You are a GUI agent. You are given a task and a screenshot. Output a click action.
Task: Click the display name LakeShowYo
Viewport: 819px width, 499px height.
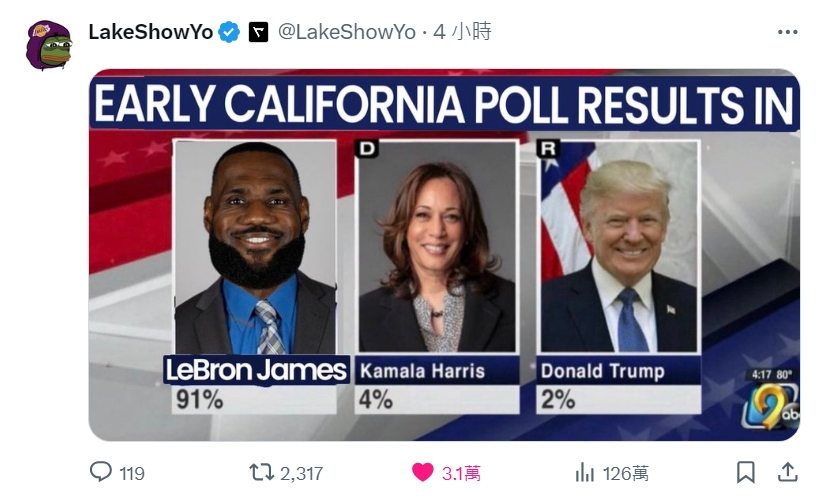tap(150, 32)
